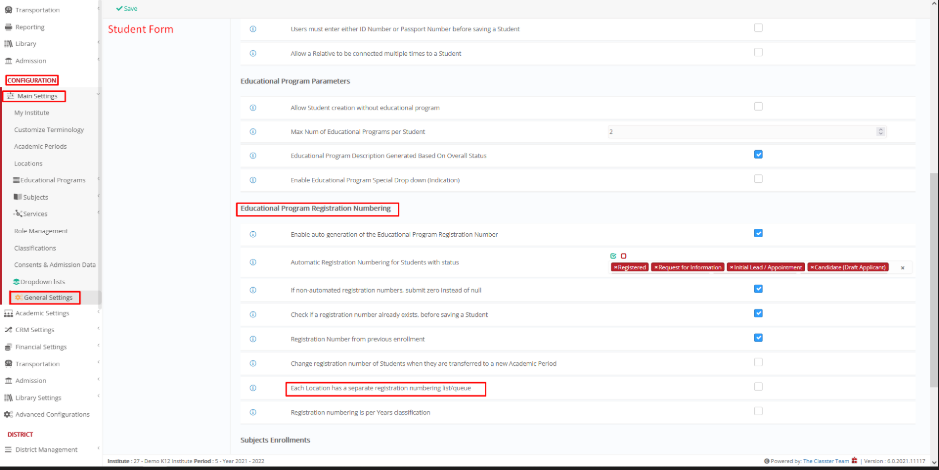Click info icon for Max Num of Educational Programs
Screen dimensions: 939x470
(x=253, y=132)
